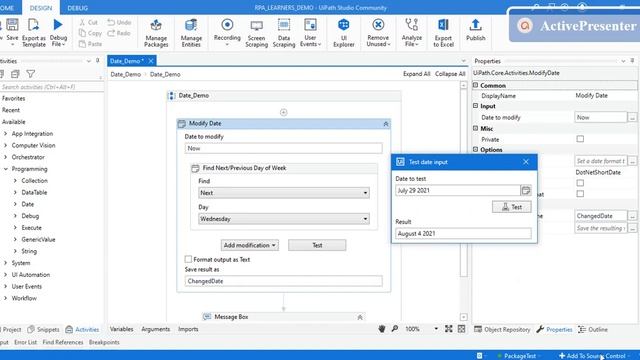Click the Save icon in the ribbon

click(12, 25)
